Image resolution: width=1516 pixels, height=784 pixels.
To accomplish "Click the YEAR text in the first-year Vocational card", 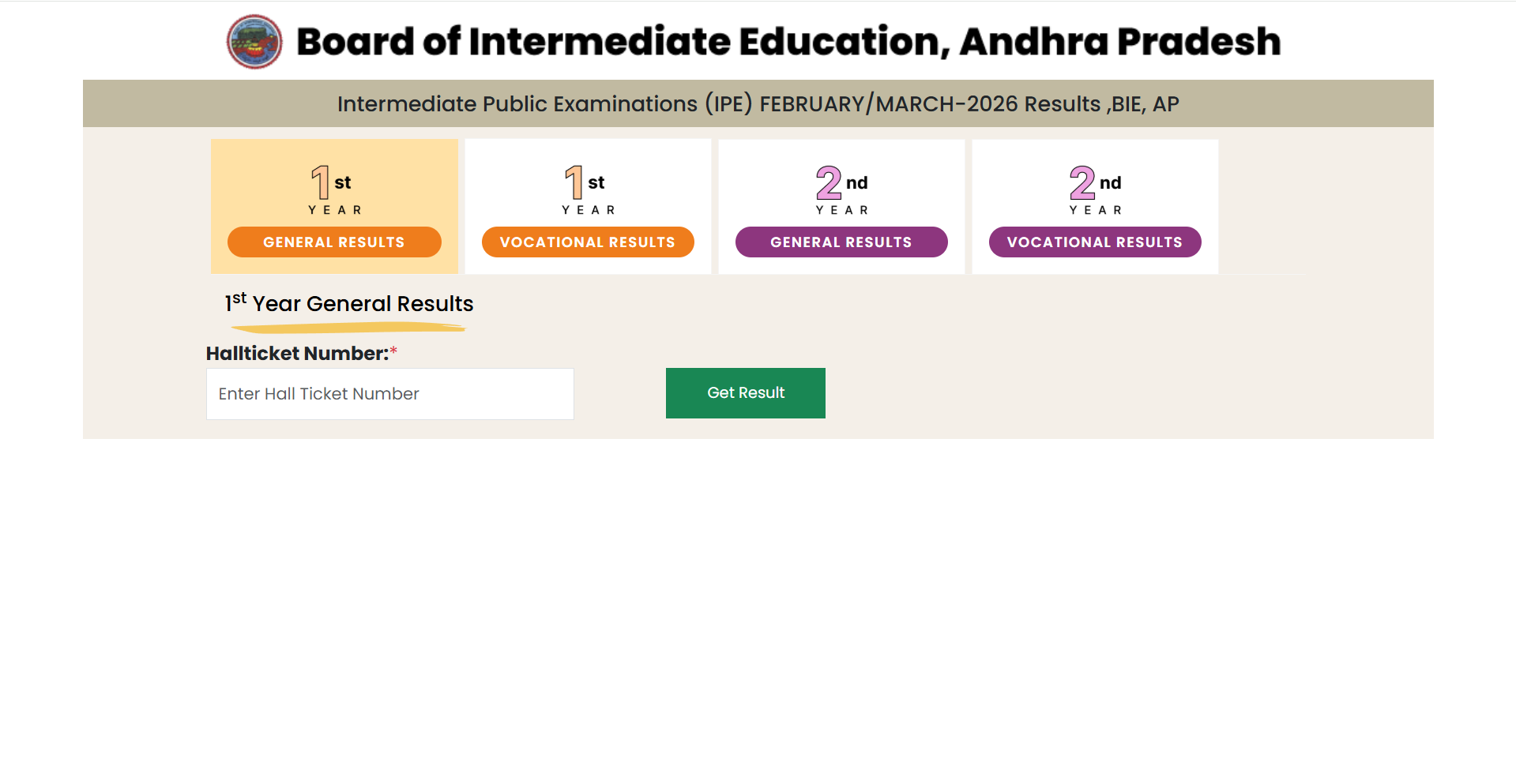I will tap(589, 210).
